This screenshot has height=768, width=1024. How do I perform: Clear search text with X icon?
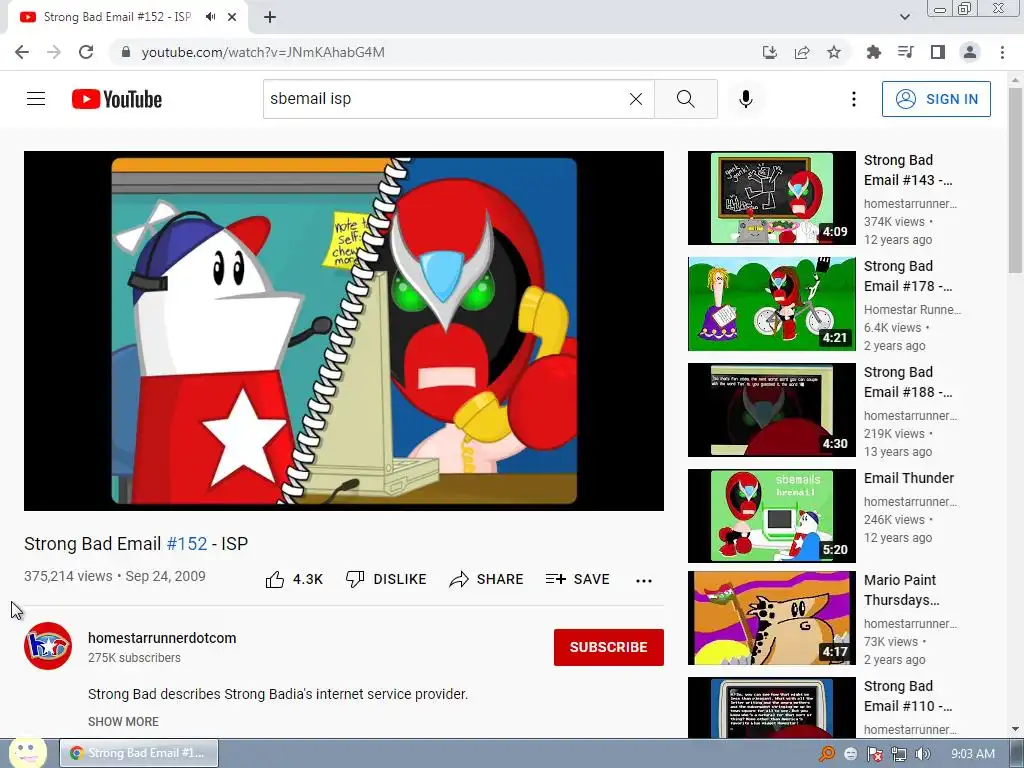(x=635, y=99)
